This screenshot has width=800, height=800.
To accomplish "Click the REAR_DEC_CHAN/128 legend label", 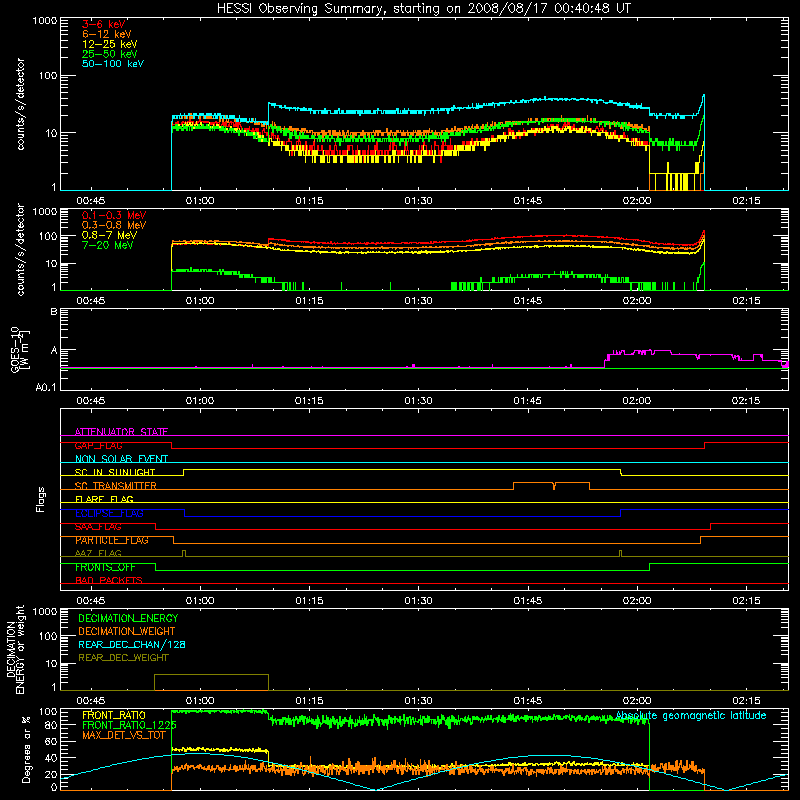I will tap(132, 644).
